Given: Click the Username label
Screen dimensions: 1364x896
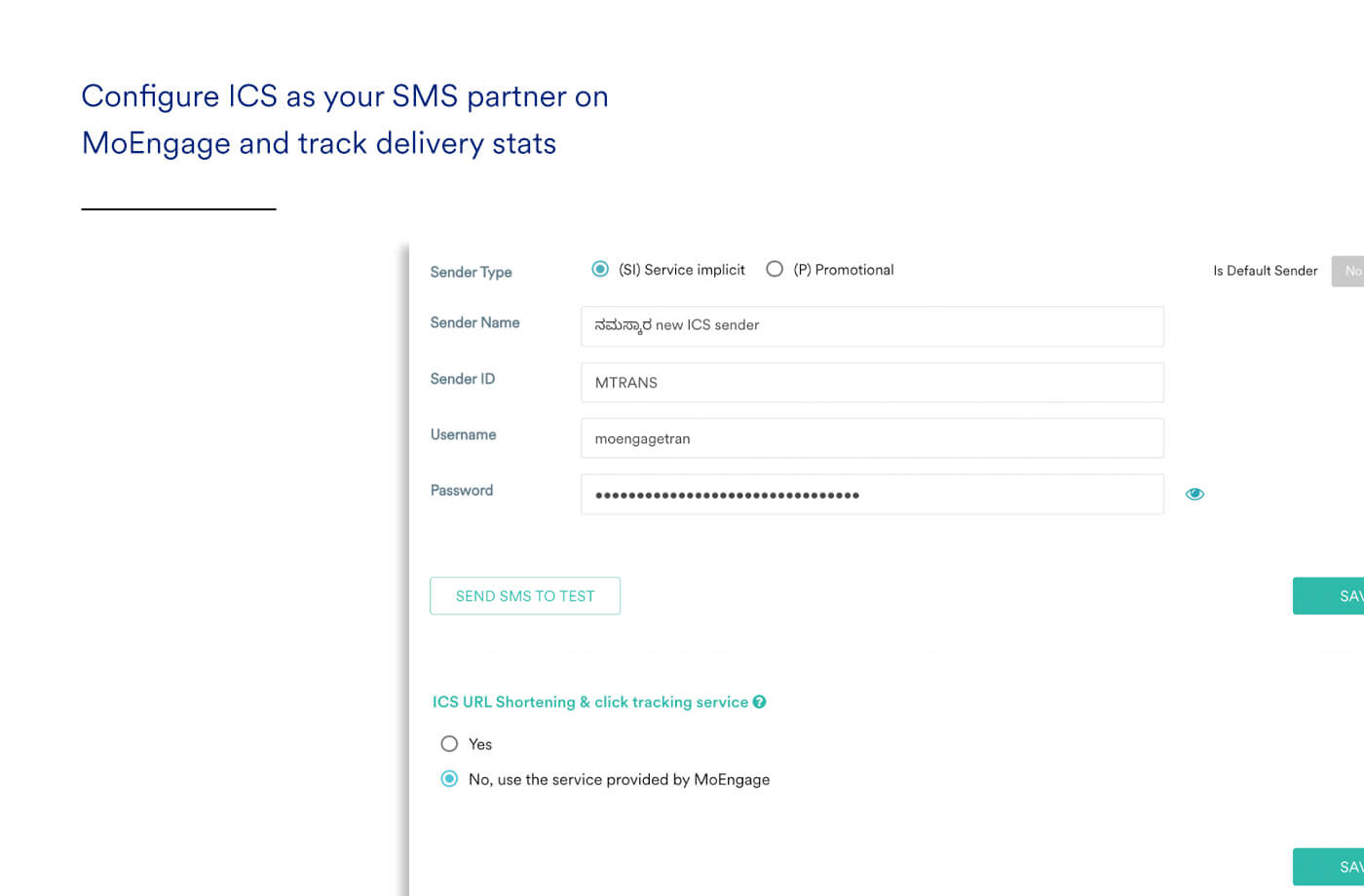Looking at the screenshot, I should pos(463,434).
